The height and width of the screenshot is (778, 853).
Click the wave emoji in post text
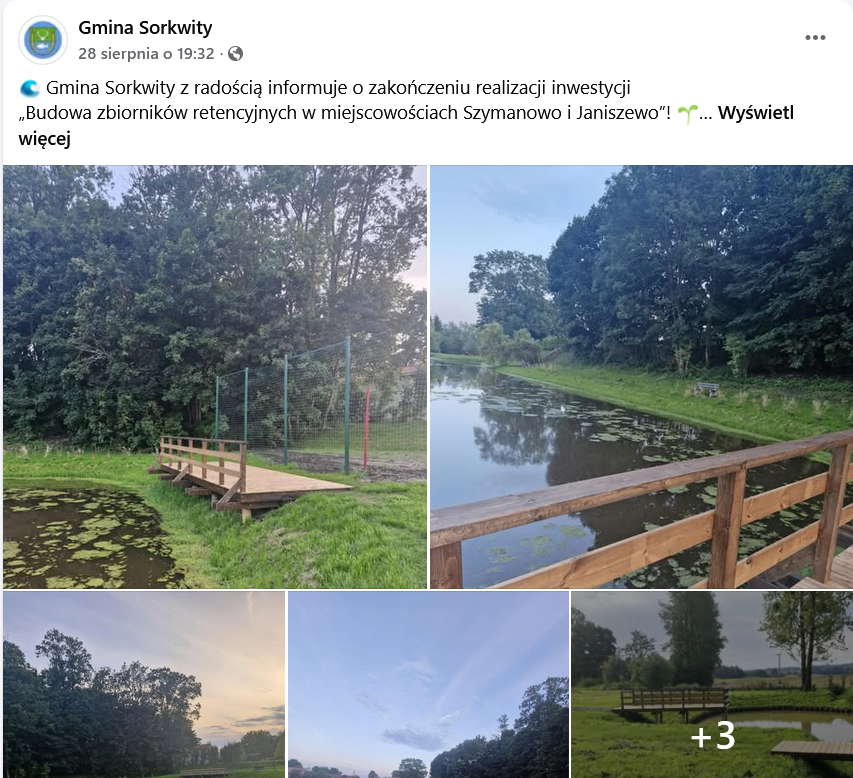tap(29, 88)
